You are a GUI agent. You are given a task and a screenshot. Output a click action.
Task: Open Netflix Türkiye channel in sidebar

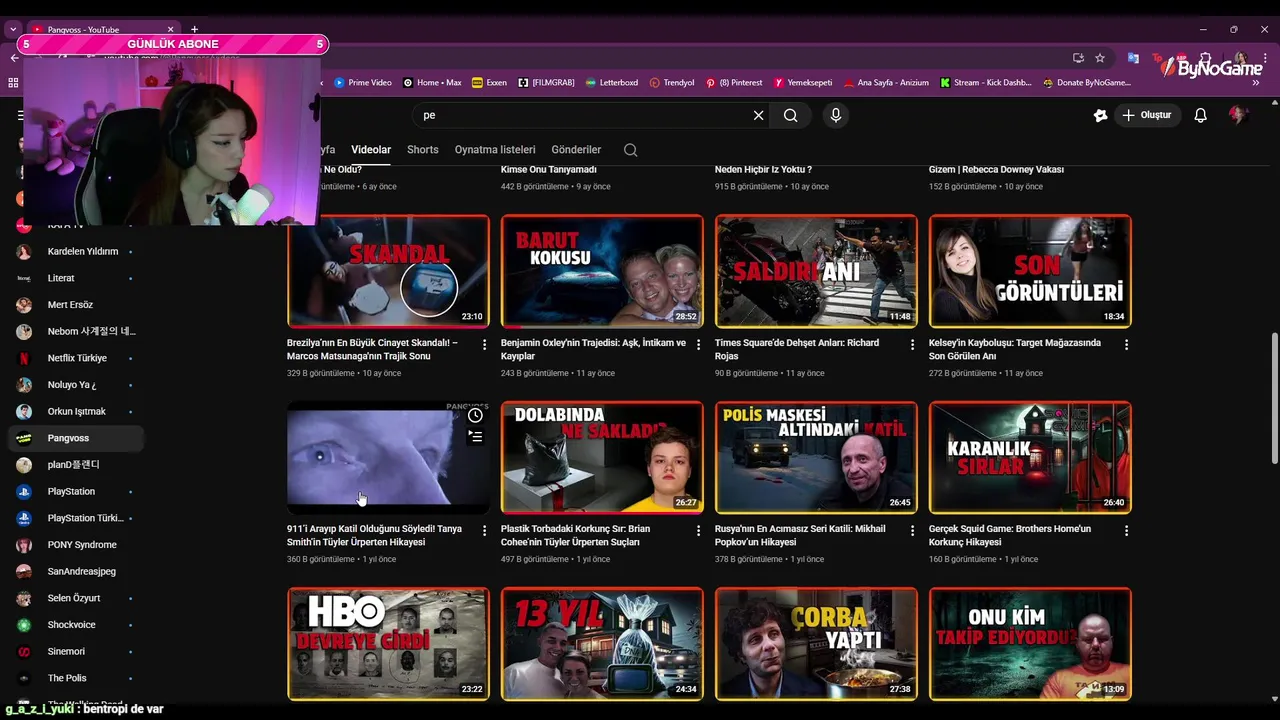point(76,358)
